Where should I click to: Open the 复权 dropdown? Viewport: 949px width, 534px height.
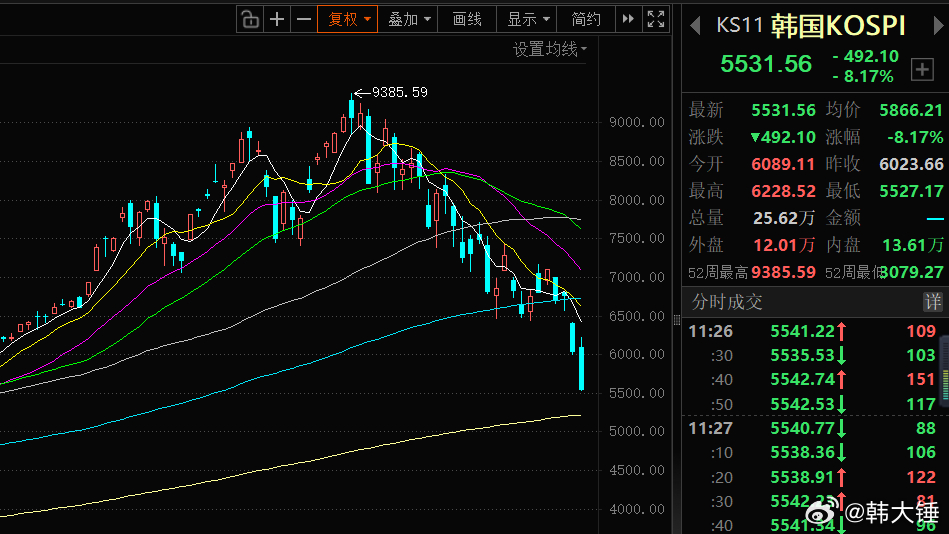pos(348,19)
